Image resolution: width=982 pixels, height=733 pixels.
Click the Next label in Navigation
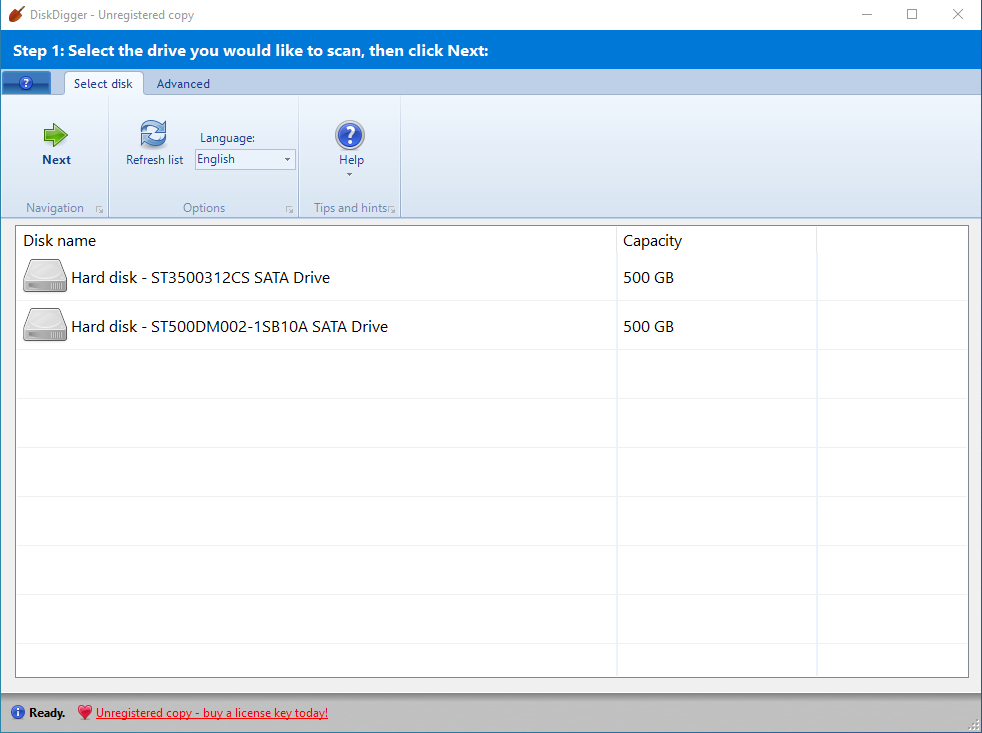click(x=56, y=160)
